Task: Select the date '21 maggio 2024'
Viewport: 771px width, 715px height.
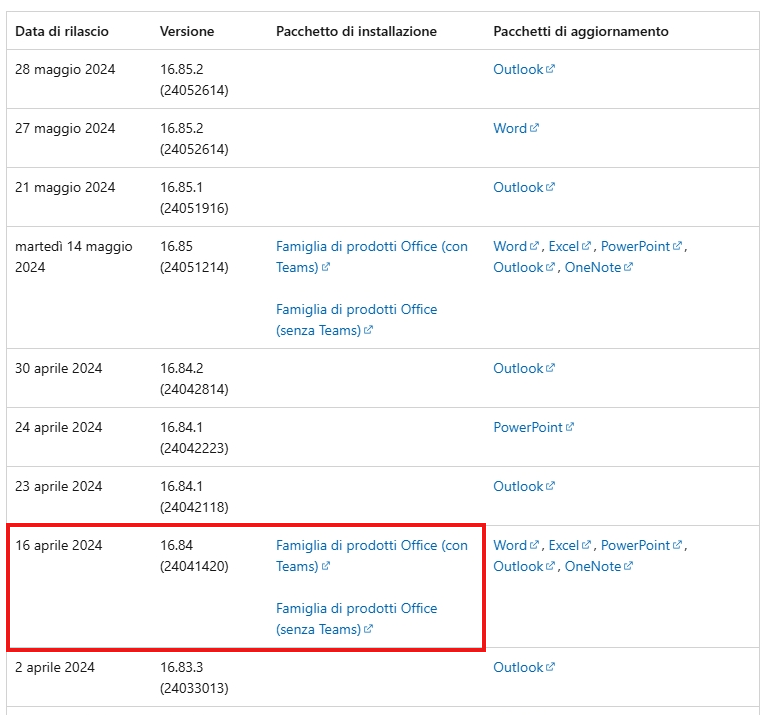Action: pyautogui.click(x=65, y=187)
